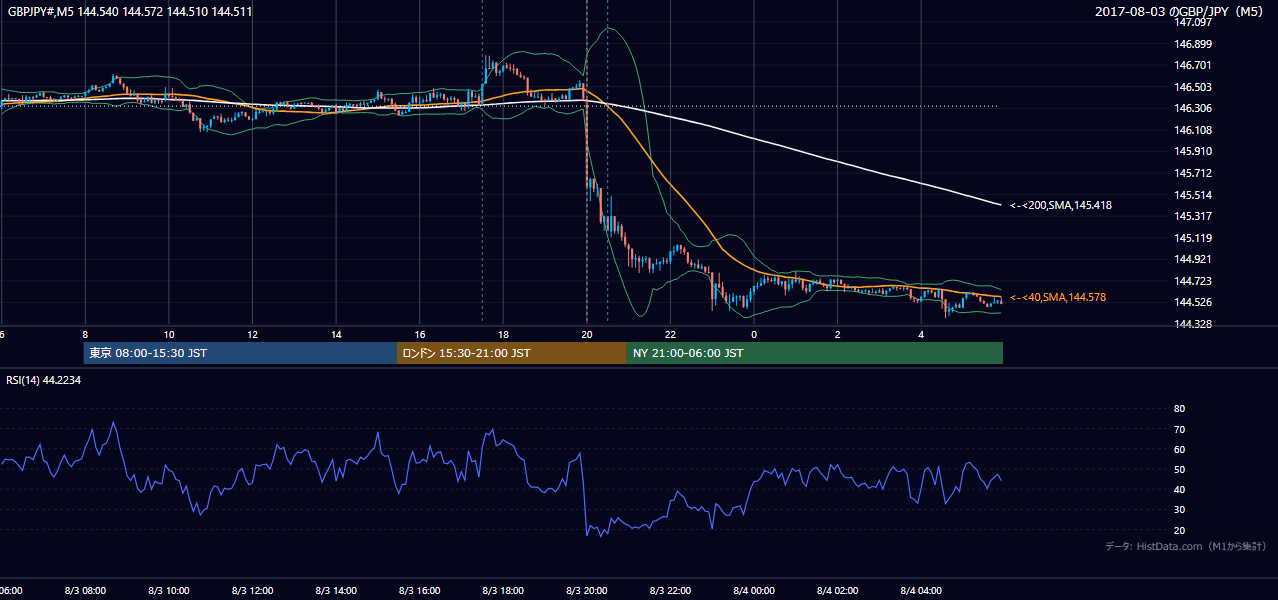This screenshot has width=1278, height=600.
Task: Click the RSI axis level 70
Action: pyautogui.click(x=1179, y=429)
